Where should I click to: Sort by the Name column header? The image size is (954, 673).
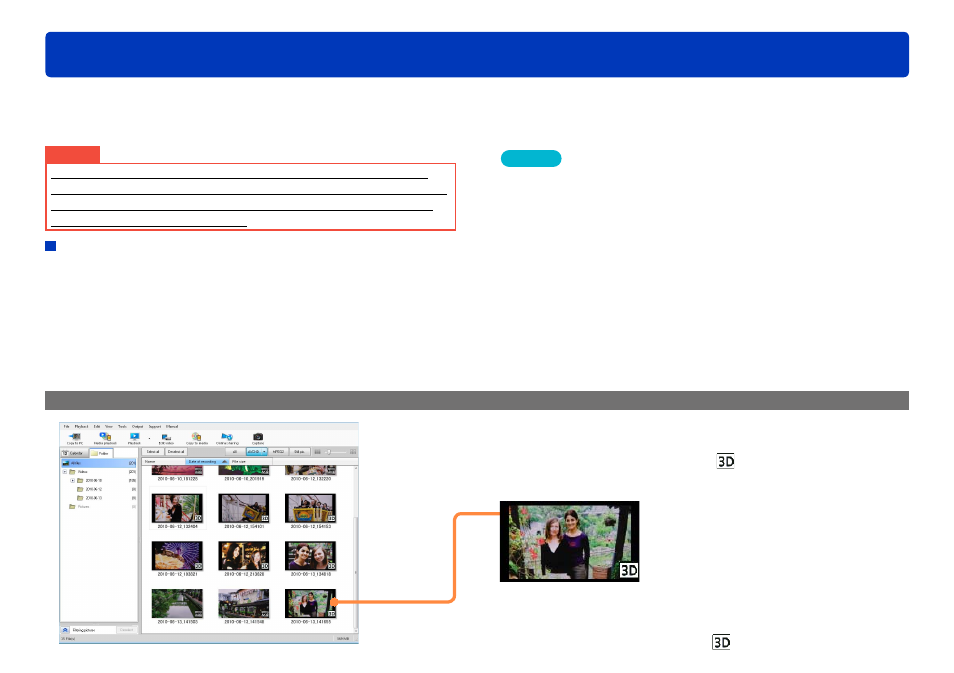(x=163, y=462)
